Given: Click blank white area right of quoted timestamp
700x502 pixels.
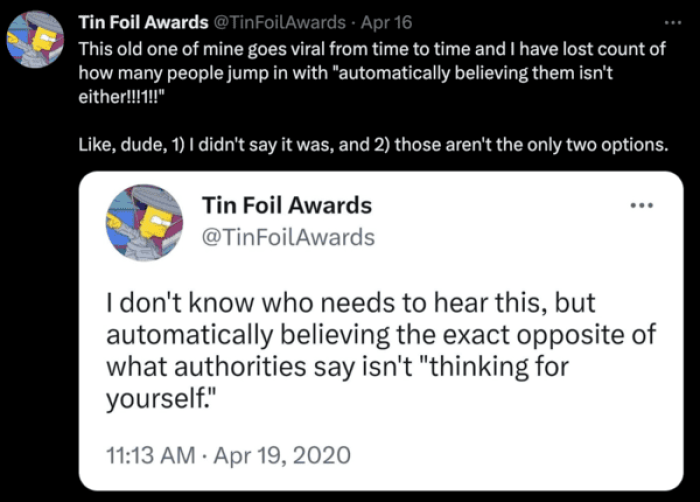Looking at the screenshot, I should (x=510, y=455).
